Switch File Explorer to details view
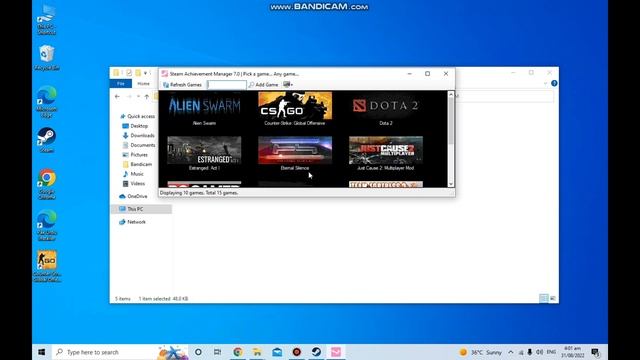640x360 pixels. (x=544, y=298)
